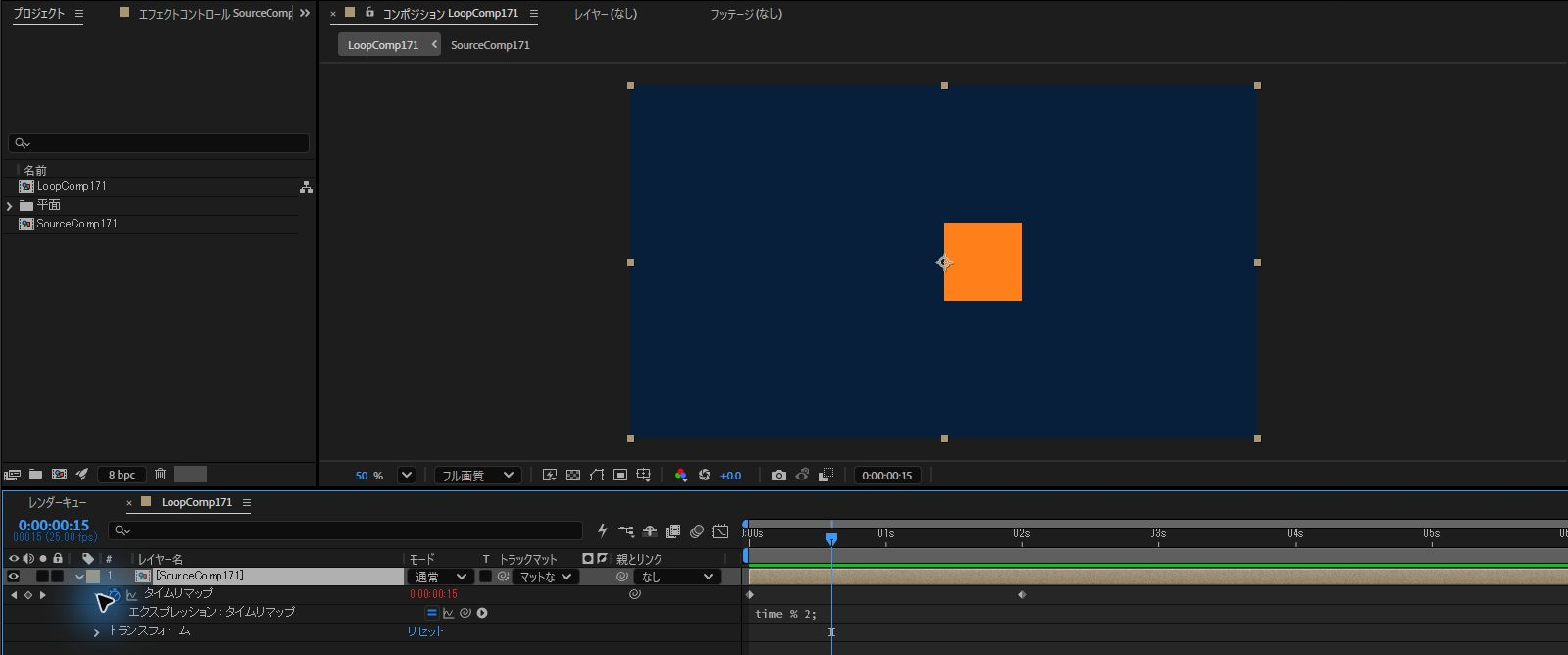Open grid and guide options icon
Viewport: 1568px width, 655px height.
point(644,475)
